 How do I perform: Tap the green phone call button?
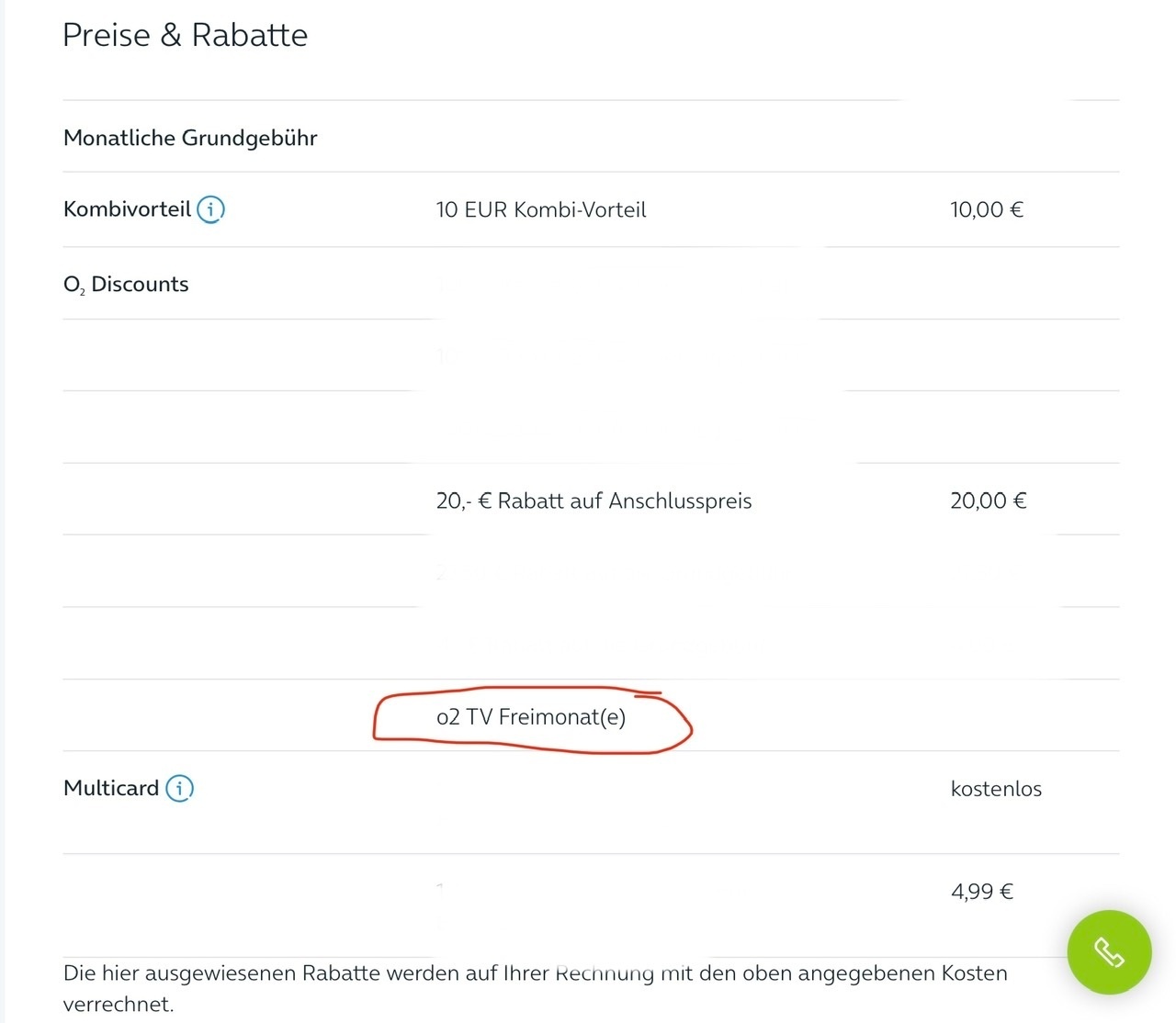click(x=1109, y=952)
